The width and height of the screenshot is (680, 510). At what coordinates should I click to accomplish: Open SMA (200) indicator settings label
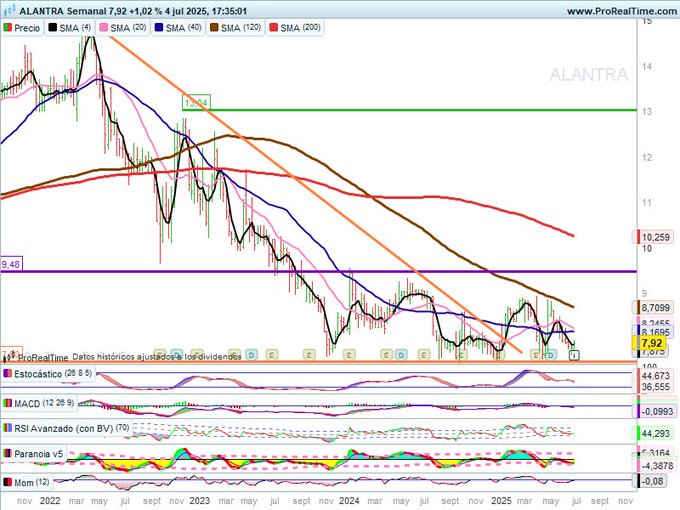click(301, 28)
